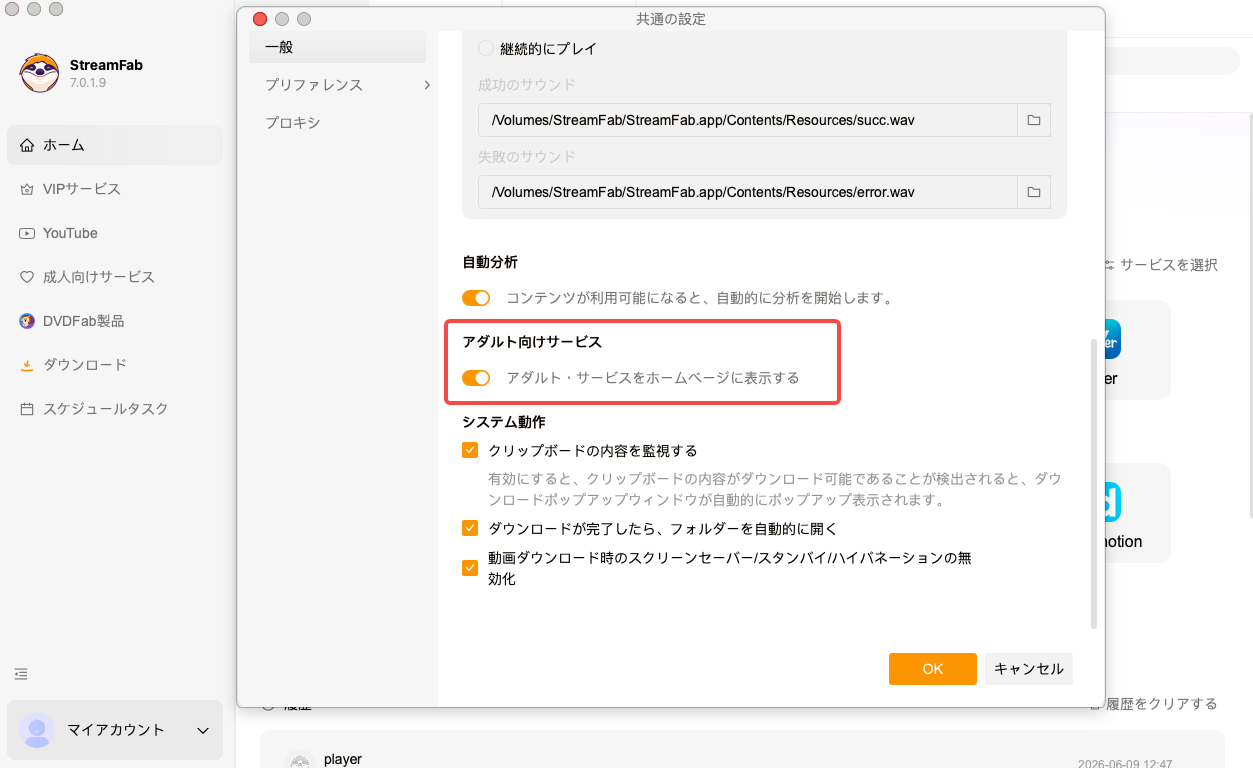The image size is (1253, 768).
Task: Uncheck ダウンロードが完了したら、フォルダーを自動的に開く checkbox
Action: [x=470, y=529]
